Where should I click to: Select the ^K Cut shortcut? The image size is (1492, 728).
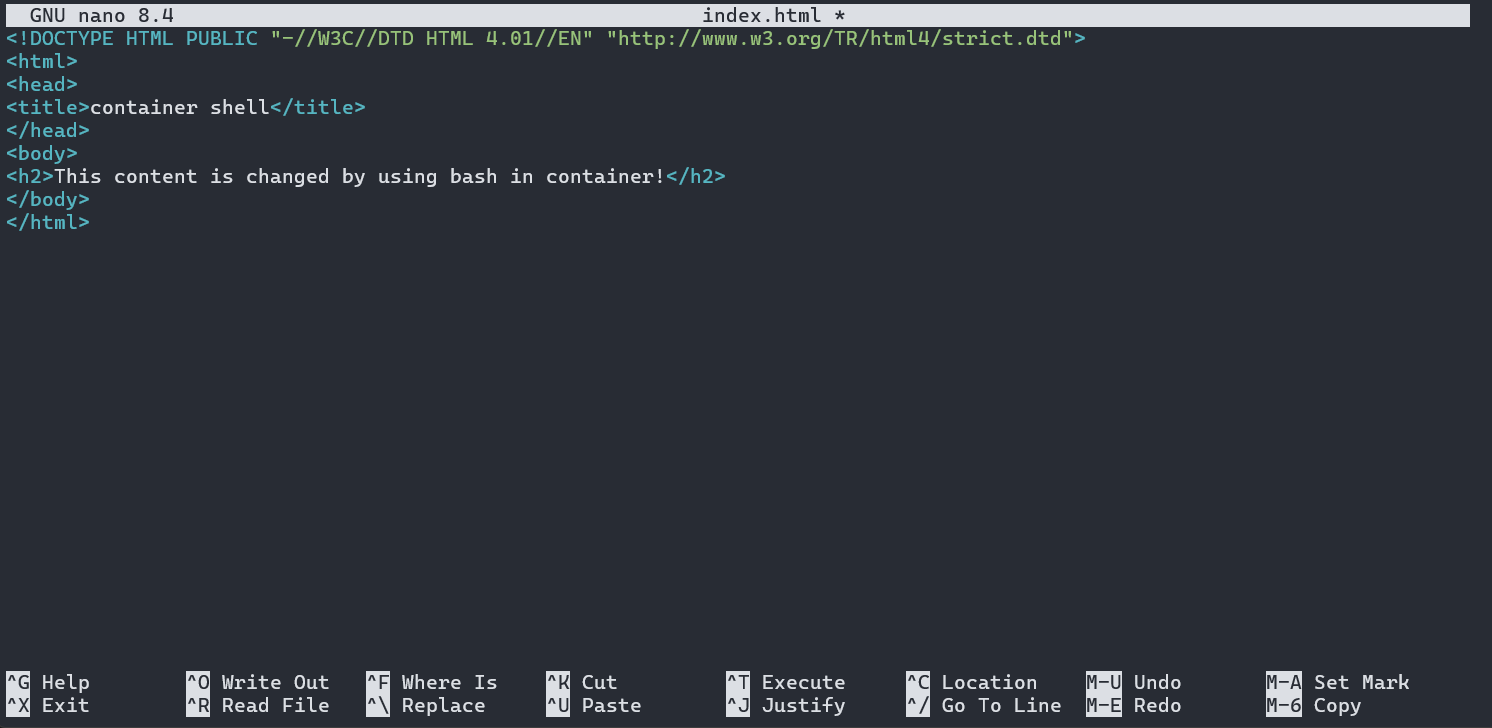(x=582, y=682)
